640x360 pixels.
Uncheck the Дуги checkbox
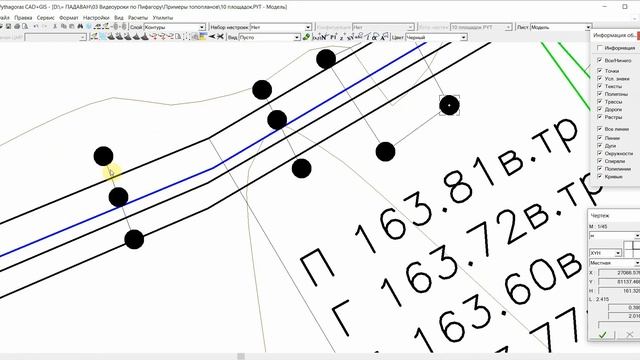point(600,145)
